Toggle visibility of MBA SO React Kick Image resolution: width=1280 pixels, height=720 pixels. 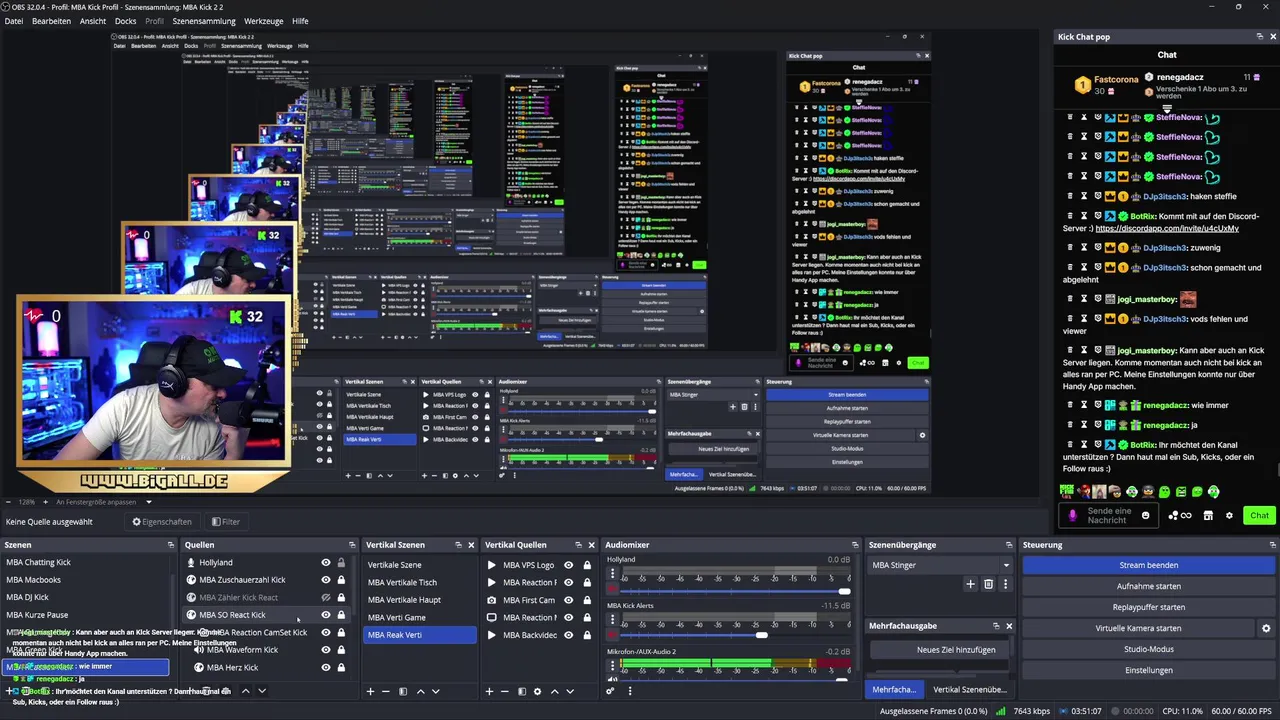tap(325, 615)
